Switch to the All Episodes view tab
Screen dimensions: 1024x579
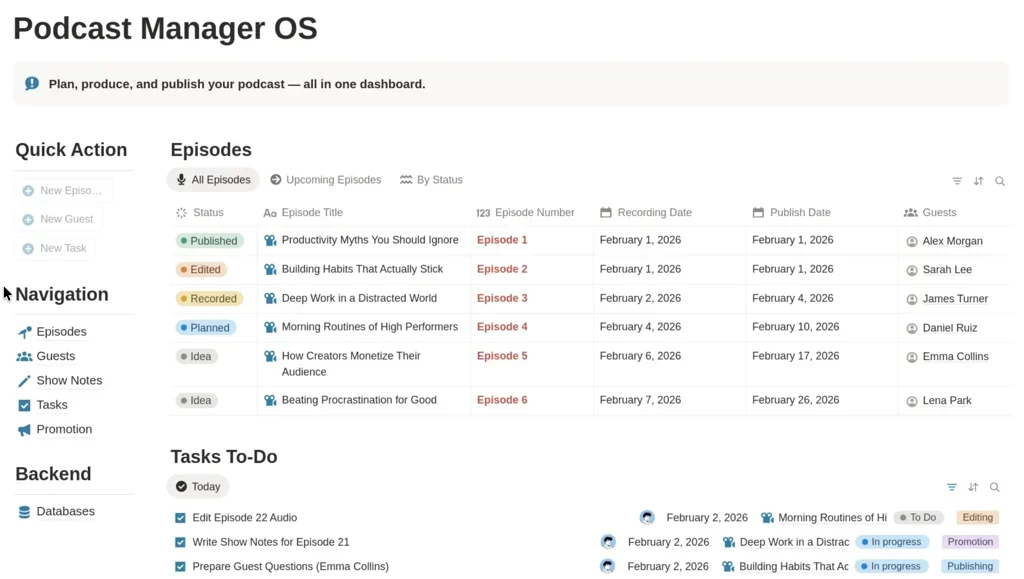pos(213,180)
